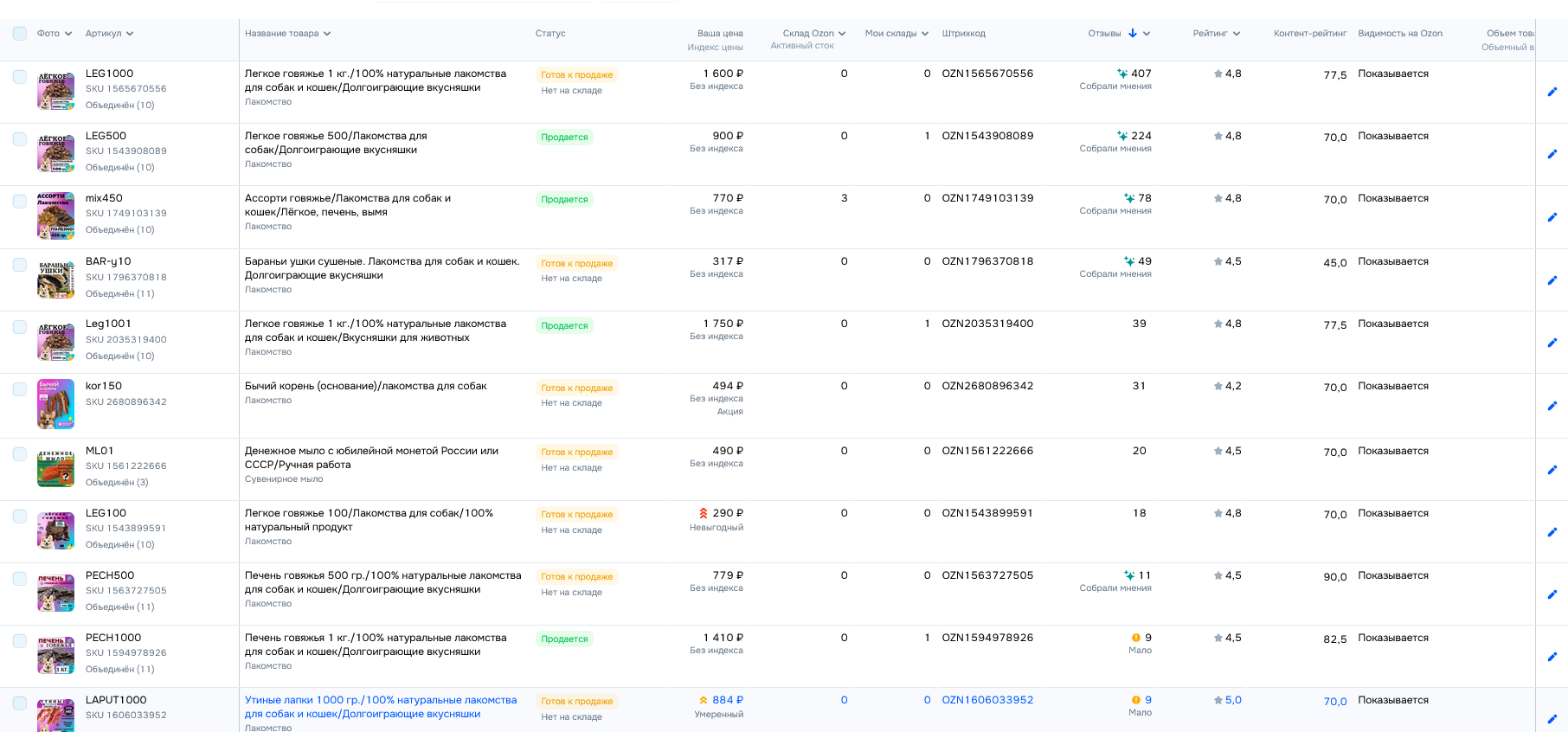The width and height of the screenshot is (1568, 732).
Task: Click the edit pencil icon for mix450
Action: [x=1552, y=217]
